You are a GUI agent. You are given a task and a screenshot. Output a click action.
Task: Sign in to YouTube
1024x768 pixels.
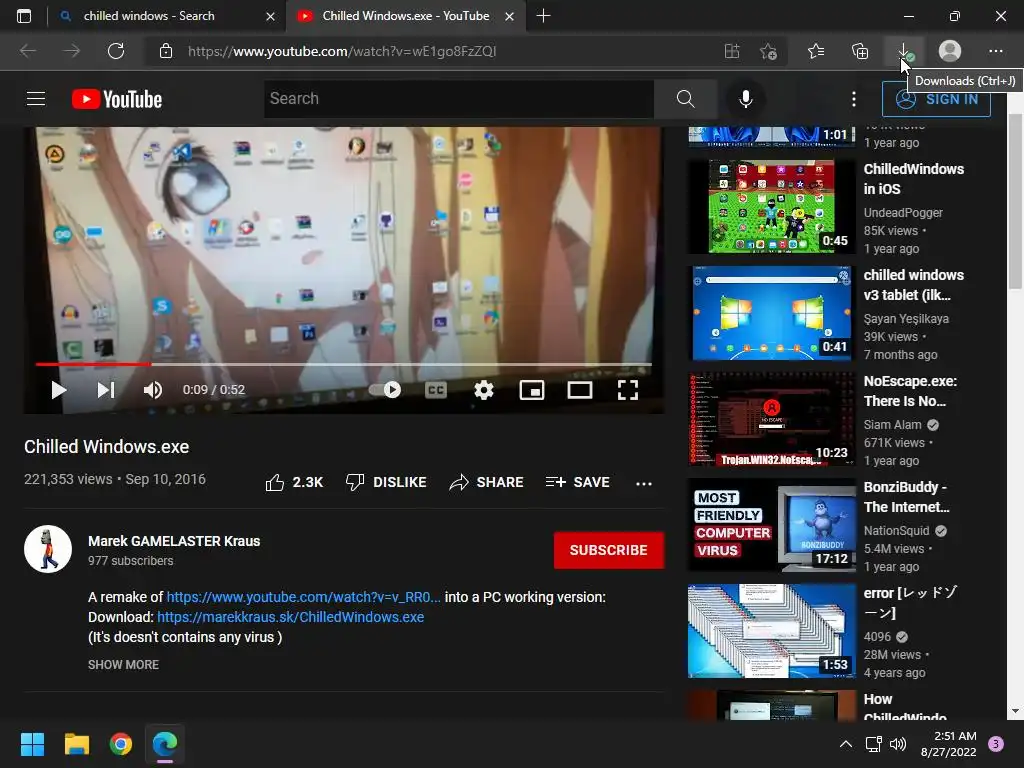click(x=936, y=99)
